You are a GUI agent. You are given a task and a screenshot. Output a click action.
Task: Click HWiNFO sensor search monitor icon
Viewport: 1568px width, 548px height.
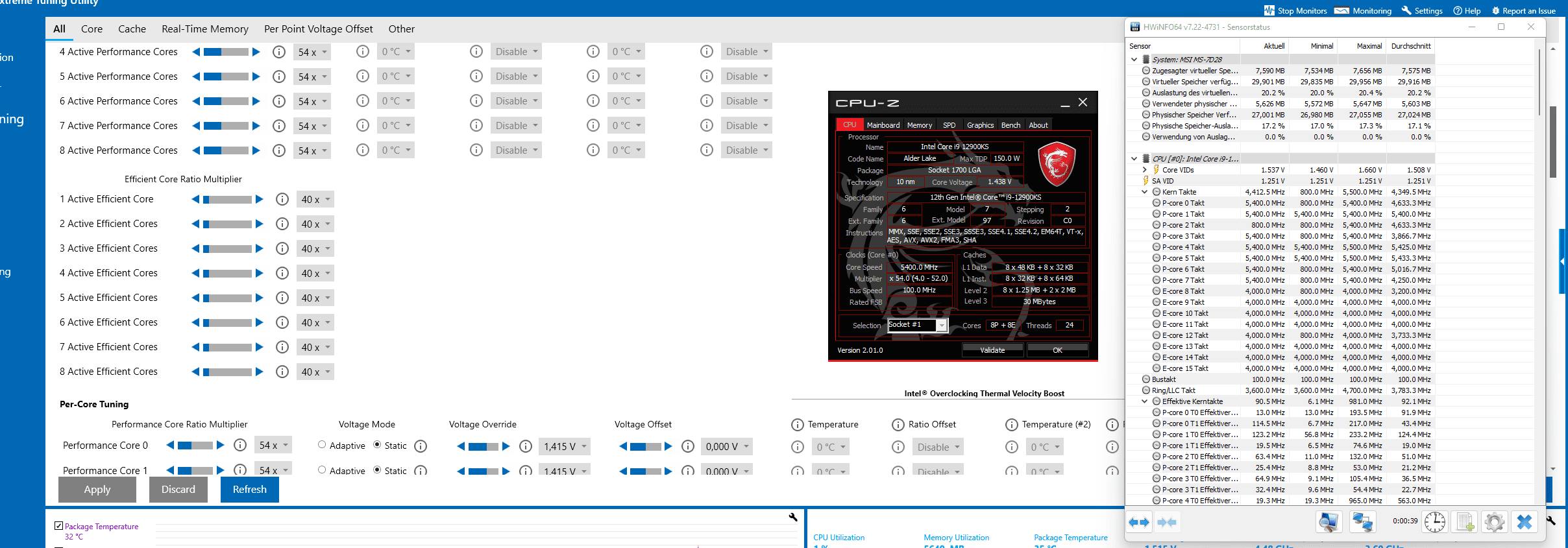[x=1329, y=522]
